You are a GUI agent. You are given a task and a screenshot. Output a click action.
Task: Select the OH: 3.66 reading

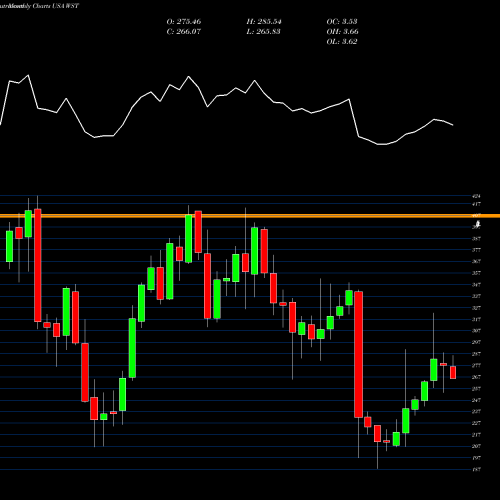[x=342, y=32]
